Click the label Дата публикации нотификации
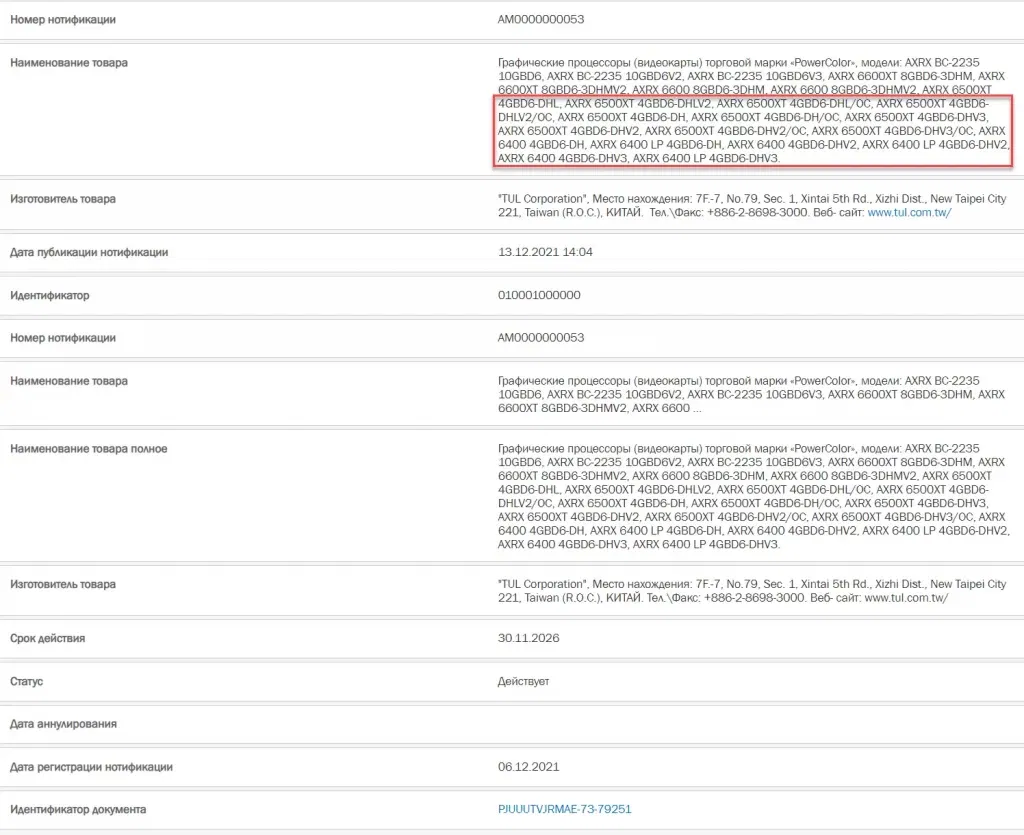The height and width of the screenshot is (835, 1024). coord(89,252)
